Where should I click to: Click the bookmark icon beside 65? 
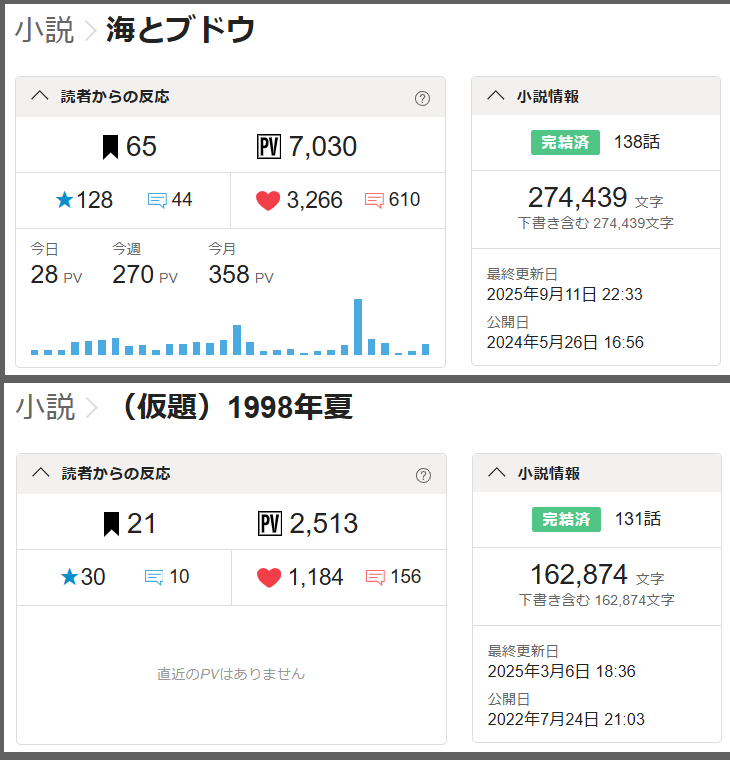pyautogui.click(x=110, y=147)
